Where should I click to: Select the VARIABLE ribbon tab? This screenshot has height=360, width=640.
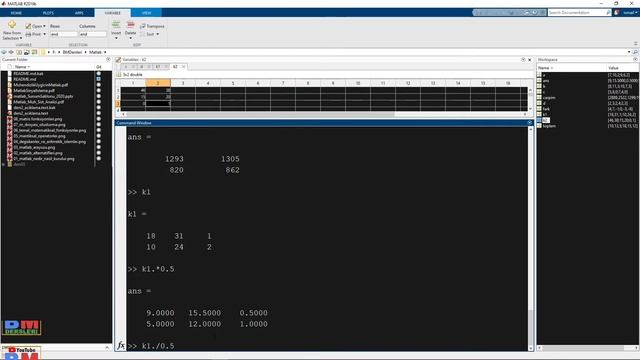(x=113, y=13)
